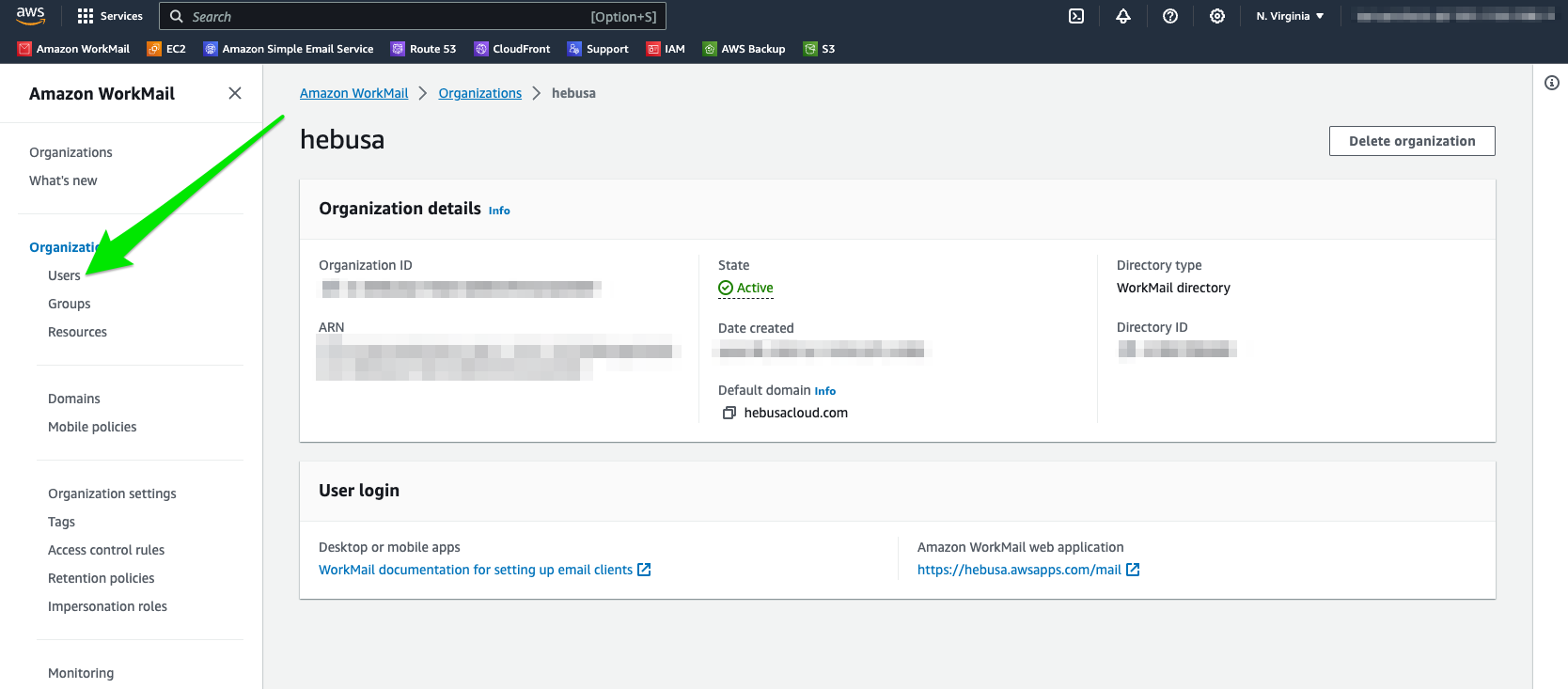The image size is (1568, 689).
Task: Click Info link next to Organization details
Action: (499, 211)
